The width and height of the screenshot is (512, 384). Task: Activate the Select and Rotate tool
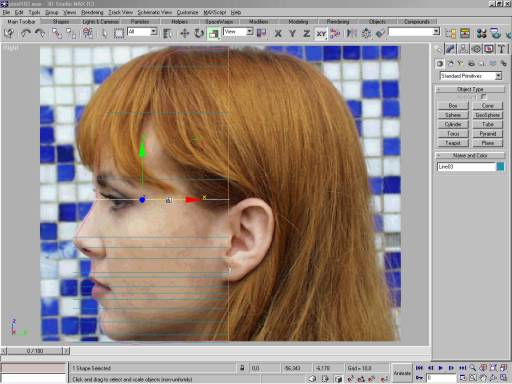199,33
